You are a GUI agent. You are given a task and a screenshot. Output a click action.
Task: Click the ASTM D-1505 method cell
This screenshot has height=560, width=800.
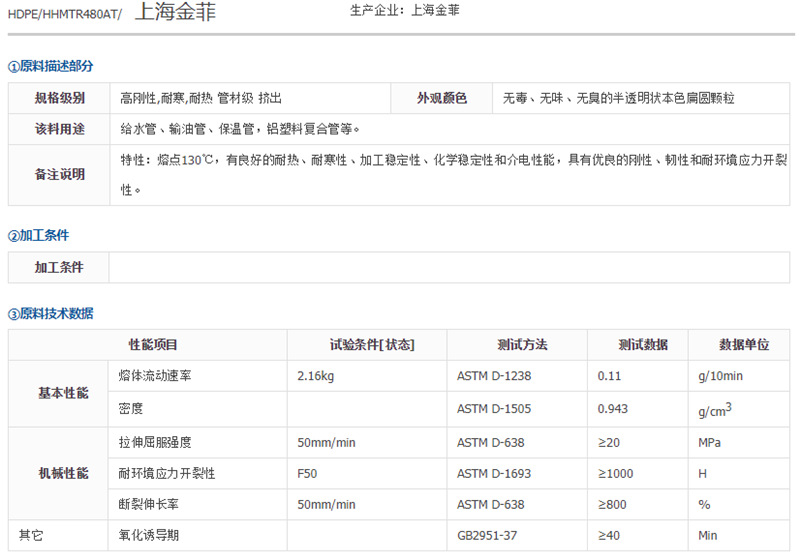coord(517,409)
